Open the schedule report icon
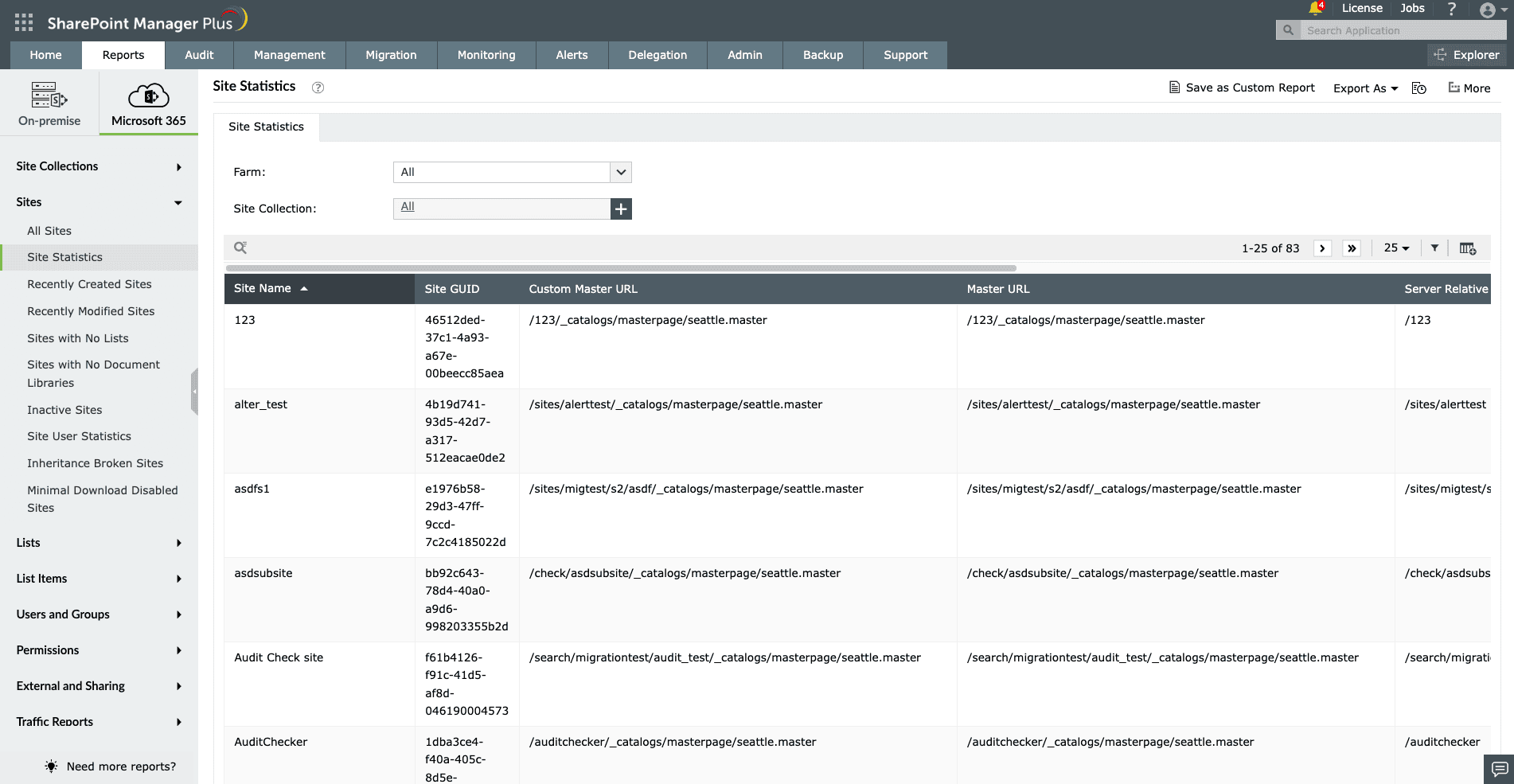 (x=1418, y=88)
